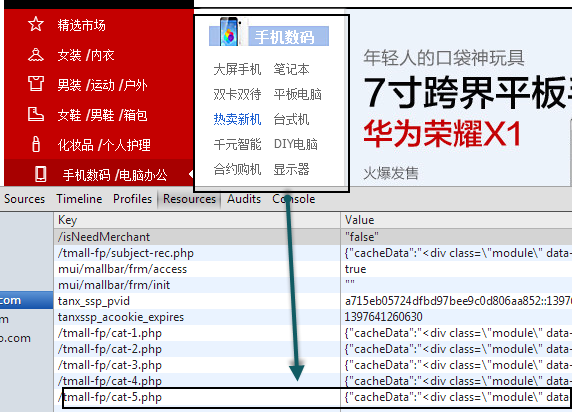
Task: Click the t-shirt icon for 男装/运动/户外
Action: 36,84
